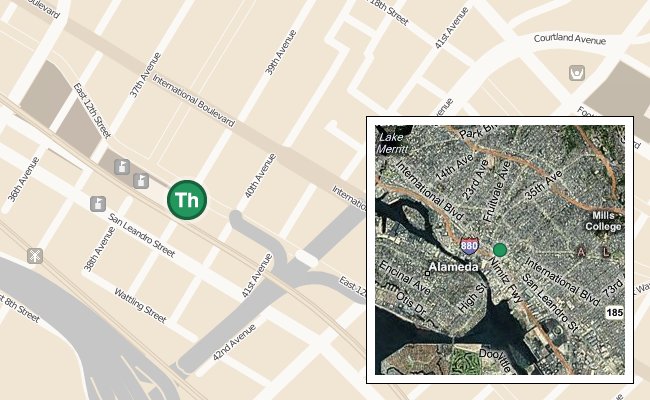This screenshot has width=650, height=400.
Task: Select the Courtland Avenue street label
Action: pos(570,39)
